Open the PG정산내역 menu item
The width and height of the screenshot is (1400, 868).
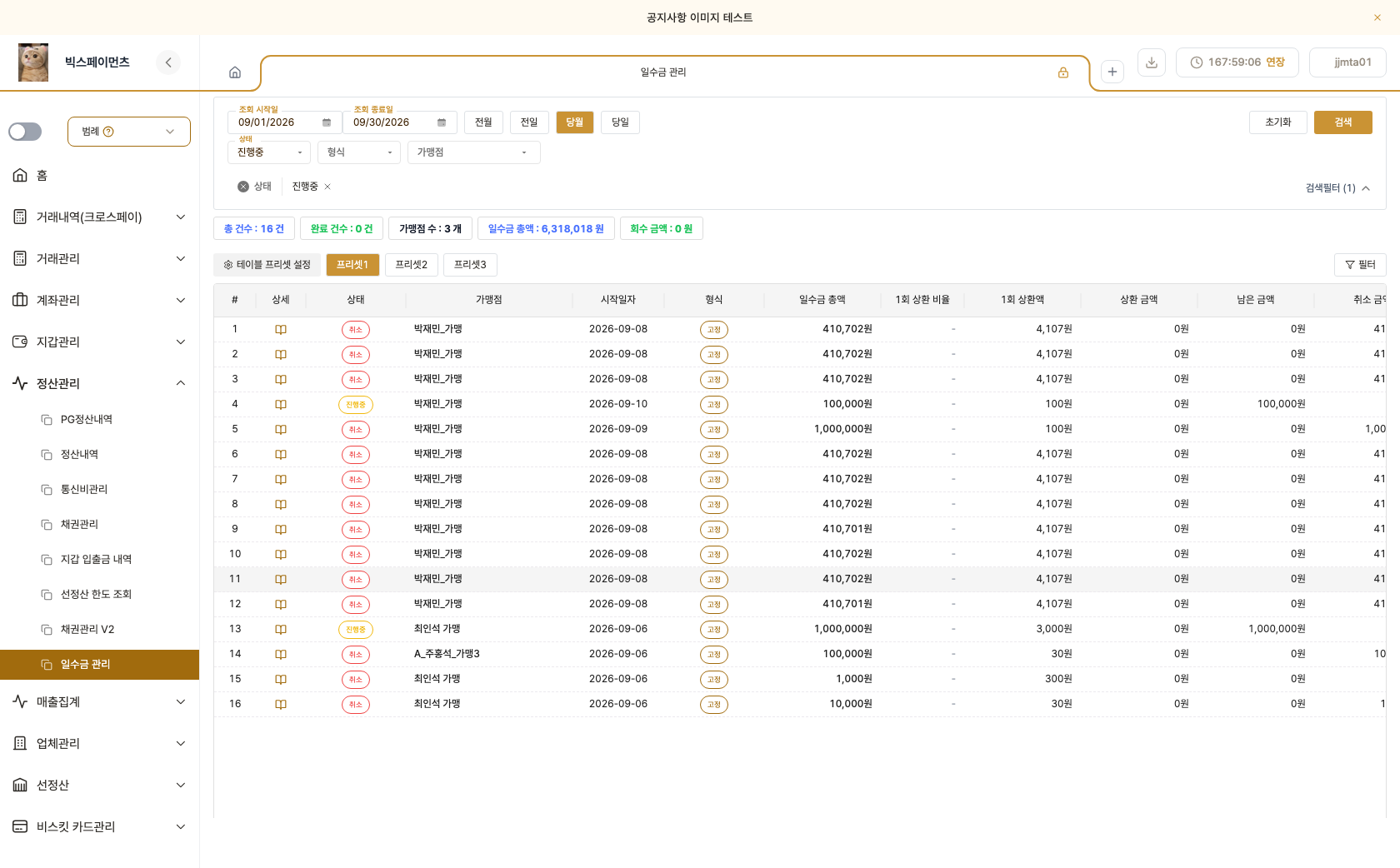click(x=87, y=419)
